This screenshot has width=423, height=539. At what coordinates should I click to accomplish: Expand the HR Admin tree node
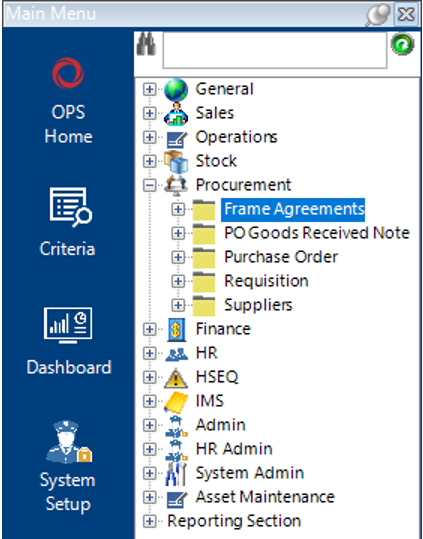149,449
